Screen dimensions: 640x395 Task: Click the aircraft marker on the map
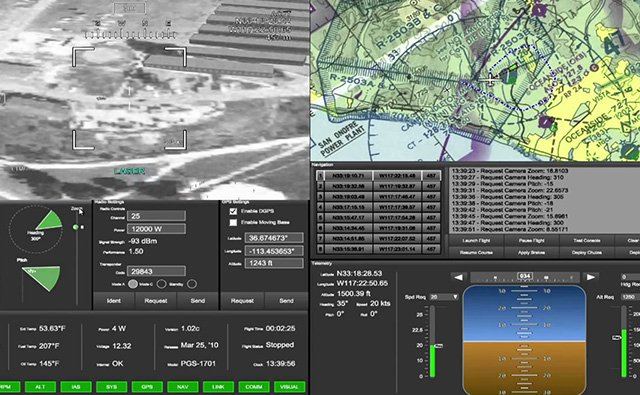click(490, 80)
